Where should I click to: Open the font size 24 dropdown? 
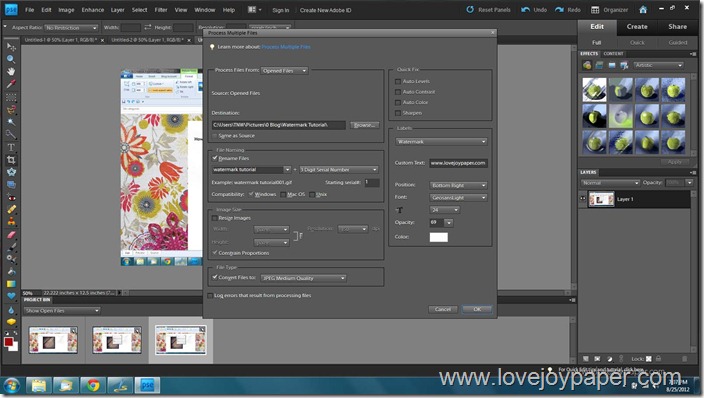[444, 210]
